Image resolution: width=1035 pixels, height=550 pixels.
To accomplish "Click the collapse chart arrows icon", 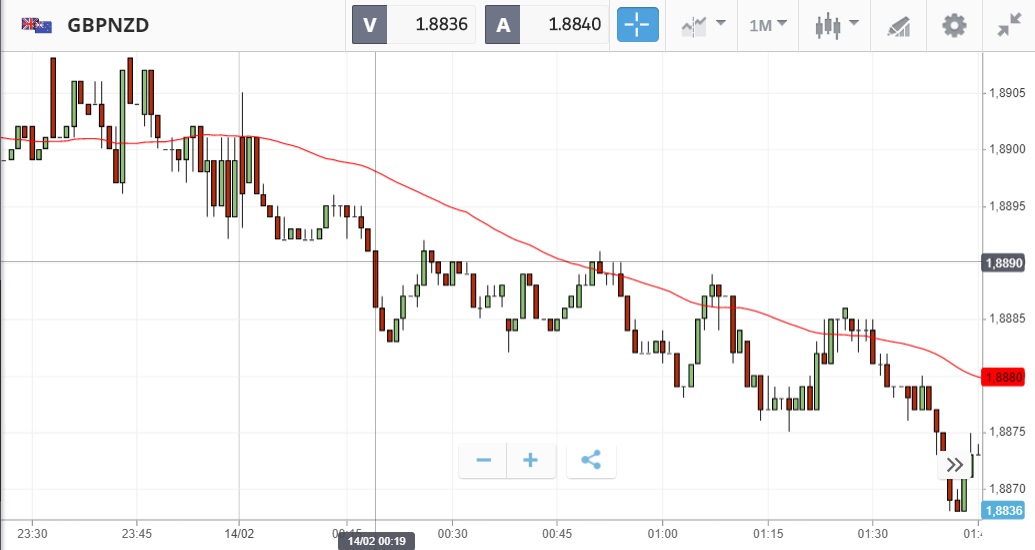I will click(x=1009, y=25).
